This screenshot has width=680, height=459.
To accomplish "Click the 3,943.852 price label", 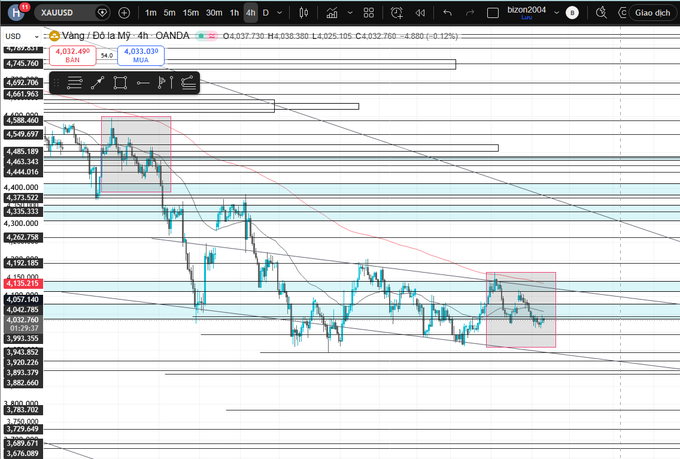I will [x=23, y=352].
